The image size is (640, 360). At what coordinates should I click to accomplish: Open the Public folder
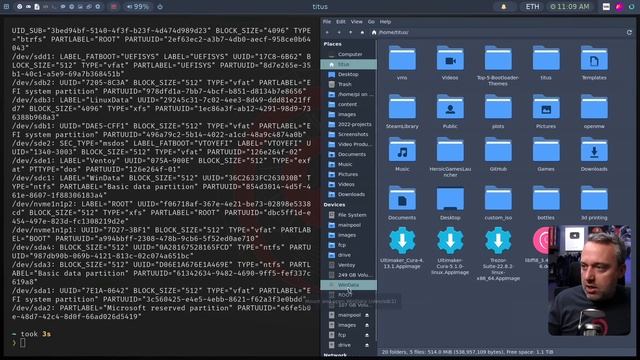pos(450,111)
